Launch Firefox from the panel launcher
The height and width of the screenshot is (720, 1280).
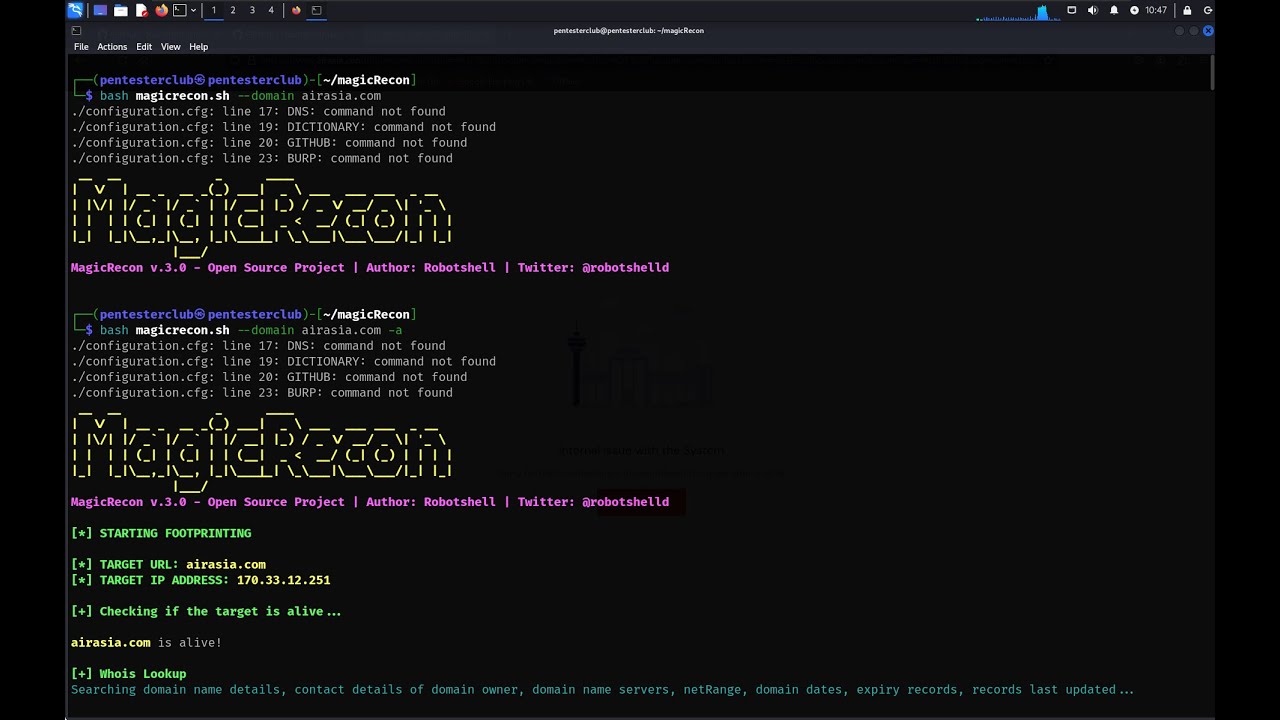click(x=161, y=10)
